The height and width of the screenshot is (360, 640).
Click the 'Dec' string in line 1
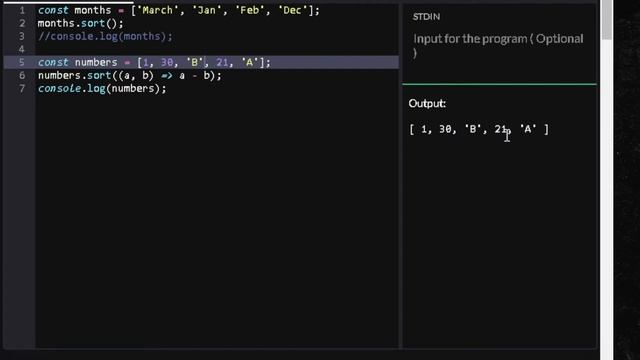tap(292, 10)
